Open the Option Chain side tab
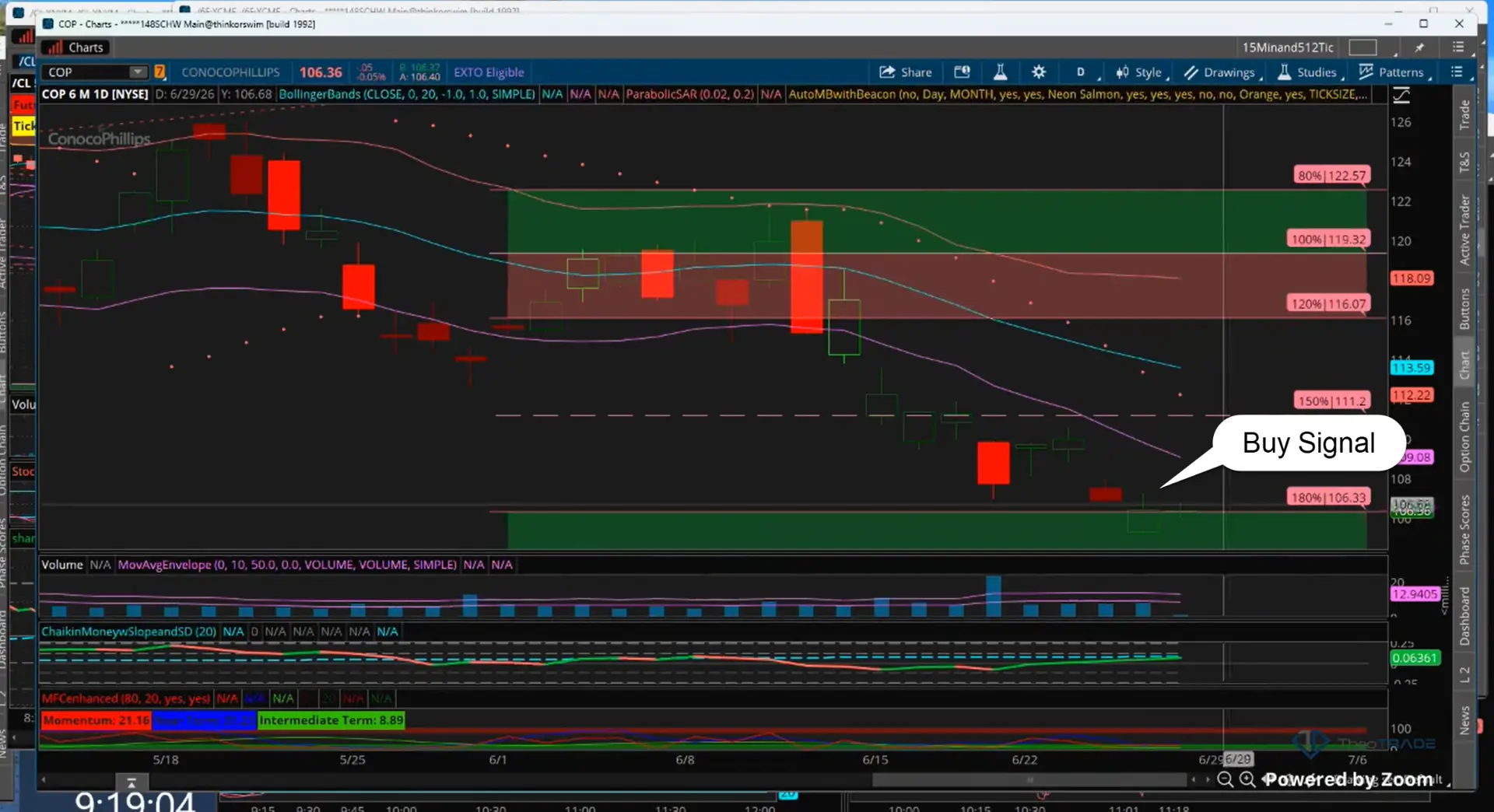 point(1464,436)
